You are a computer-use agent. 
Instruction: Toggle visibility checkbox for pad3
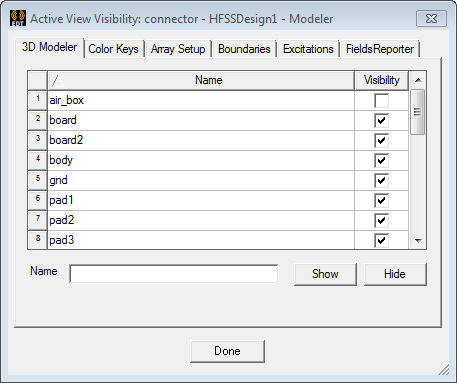point(382,240)
